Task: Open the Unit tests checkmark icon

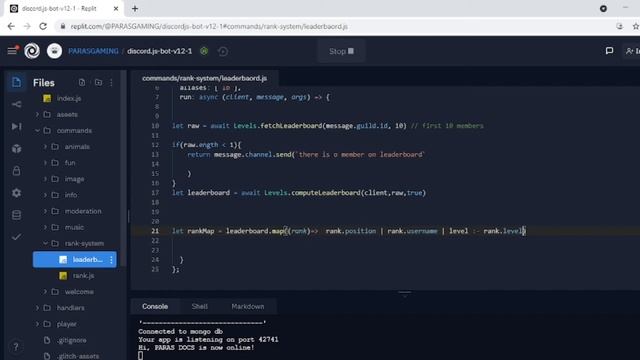Action: coord(16,237)
